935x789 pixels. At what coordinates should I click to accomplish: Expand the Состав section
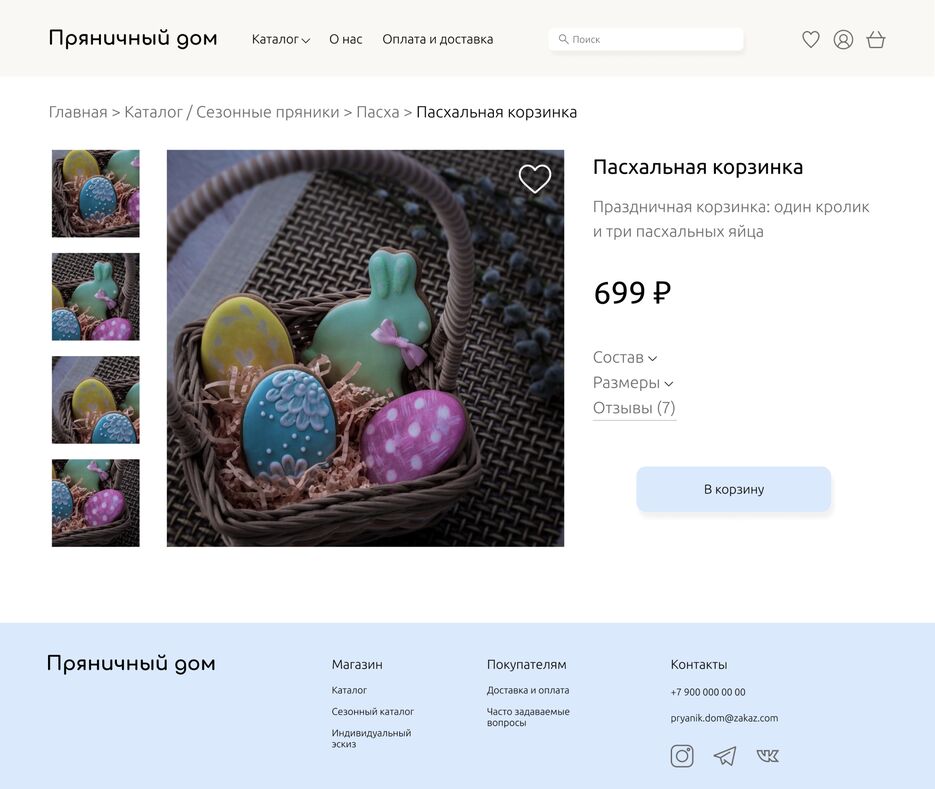tap(625, 357)
